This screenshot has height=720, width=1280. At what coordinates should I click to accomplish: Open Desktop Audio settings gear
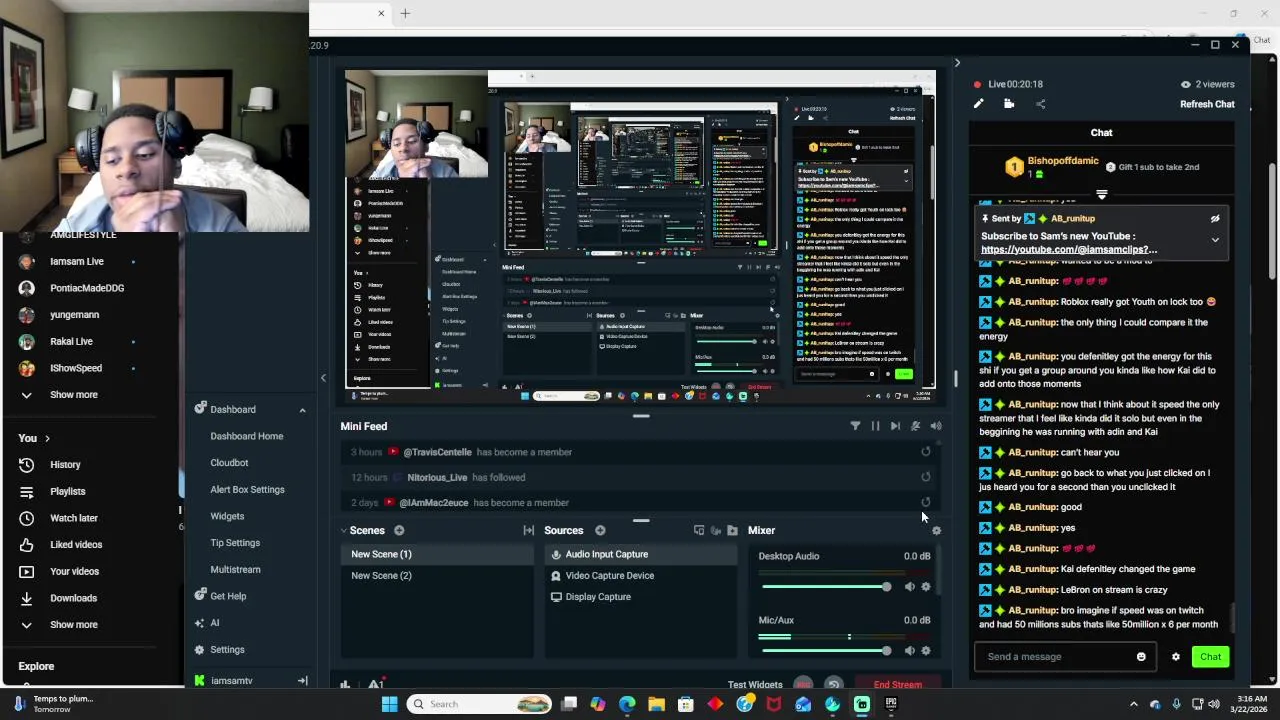pos(926,587)
